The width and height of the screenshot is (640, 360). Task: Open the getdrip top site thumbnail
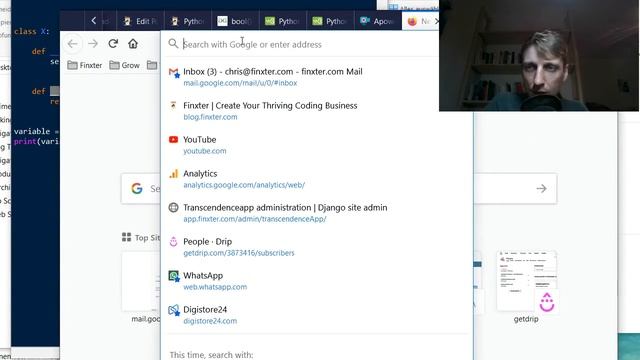pyautogui.click(x=527, y=282)
